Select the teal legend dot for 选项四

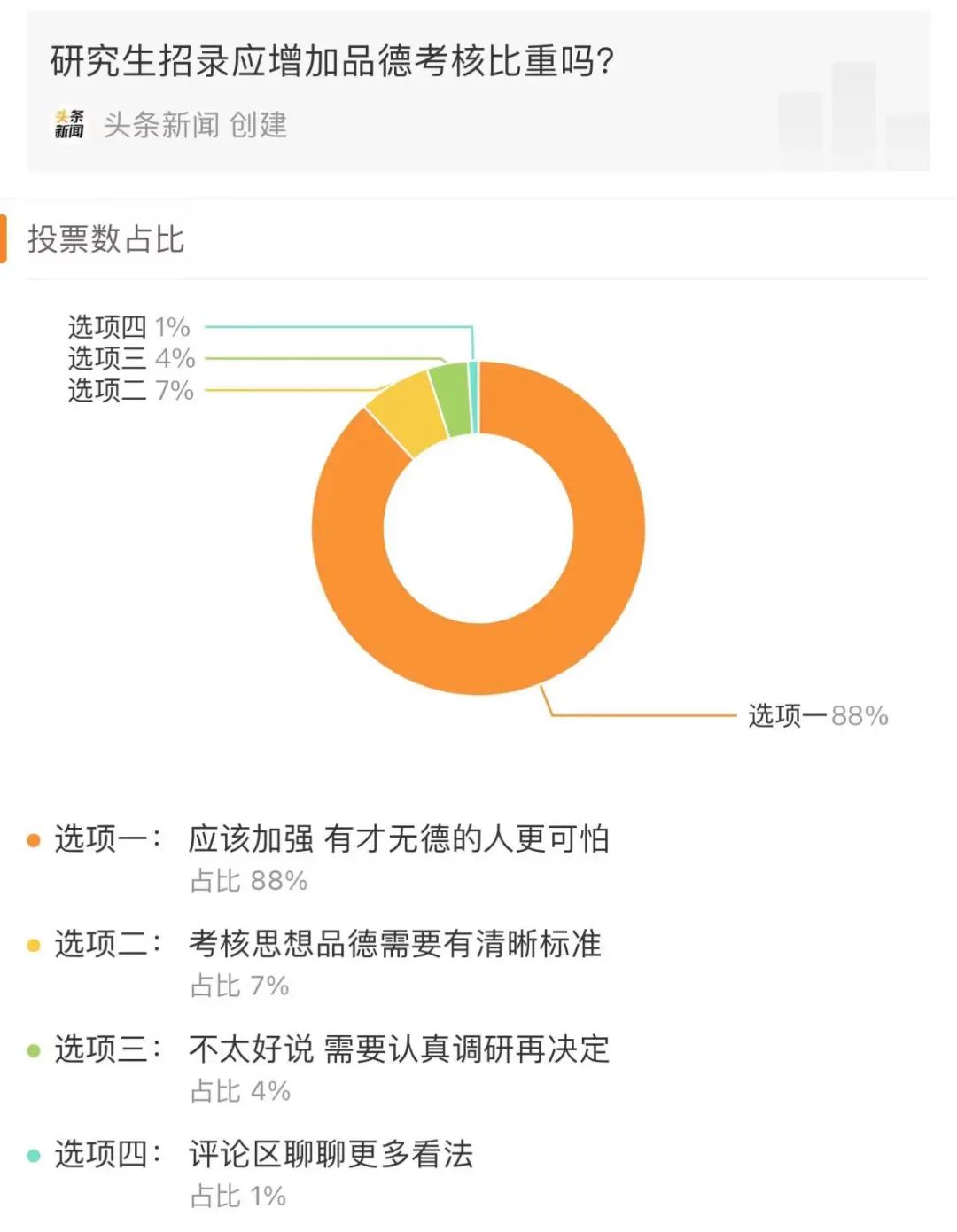click(x=34, y=1155)
